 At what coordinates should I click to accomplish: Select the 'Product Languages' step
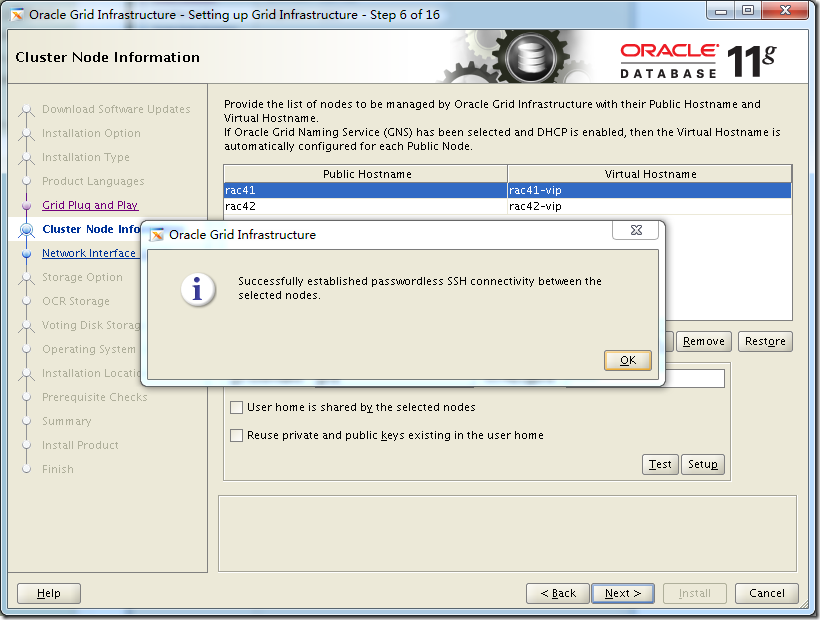click(x=93, y=181)
